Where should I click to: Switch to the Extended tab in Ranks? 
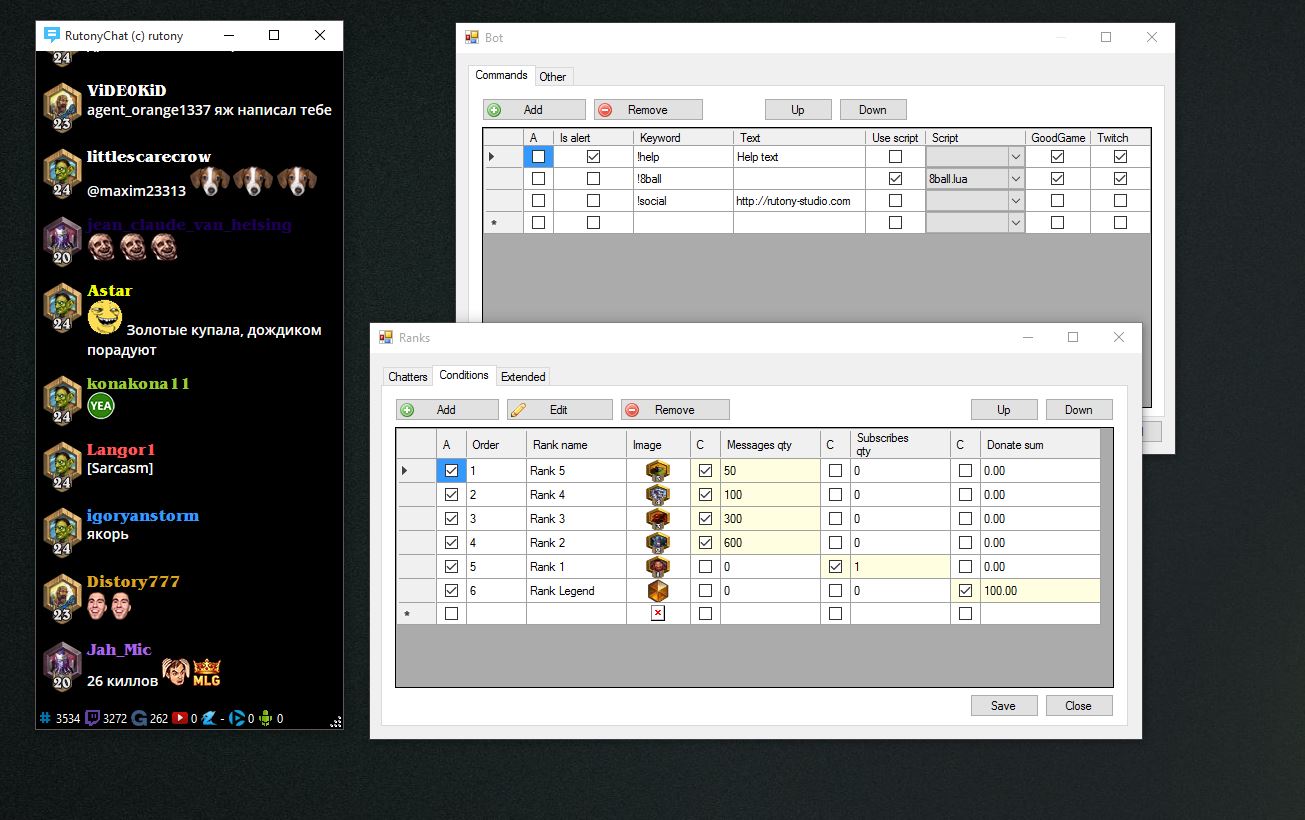pyautogui.click(x=523, y=376)
